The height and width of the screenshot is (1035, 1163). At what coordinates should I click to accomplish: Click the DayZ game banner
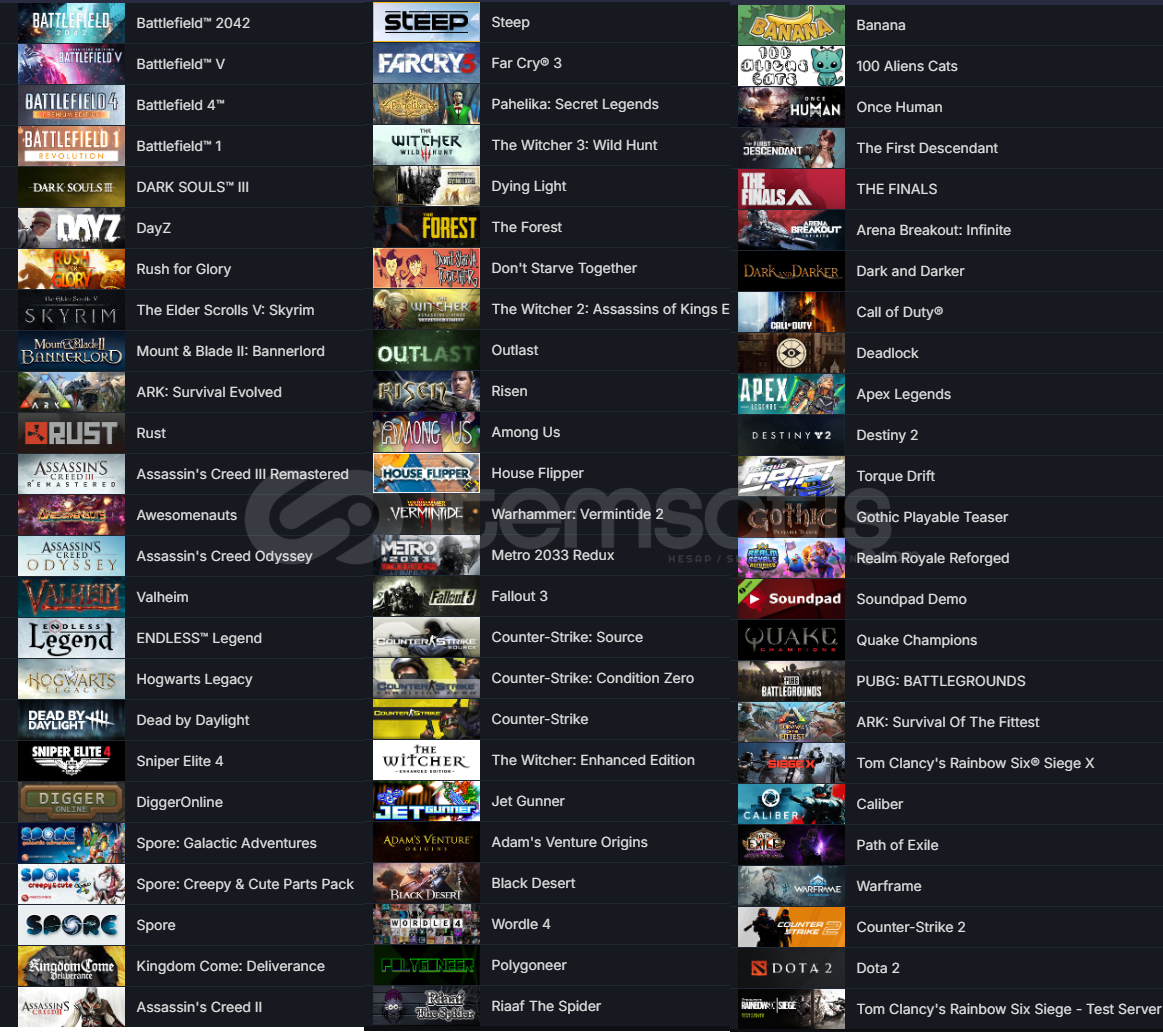point(71,228)
